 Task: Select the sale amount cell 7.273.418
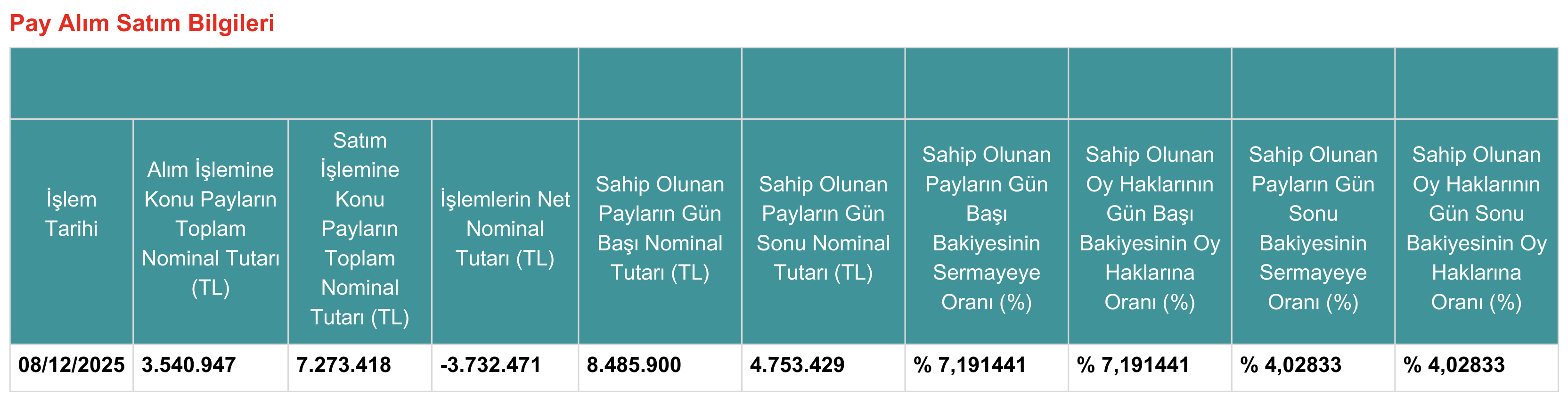point(343,365)
